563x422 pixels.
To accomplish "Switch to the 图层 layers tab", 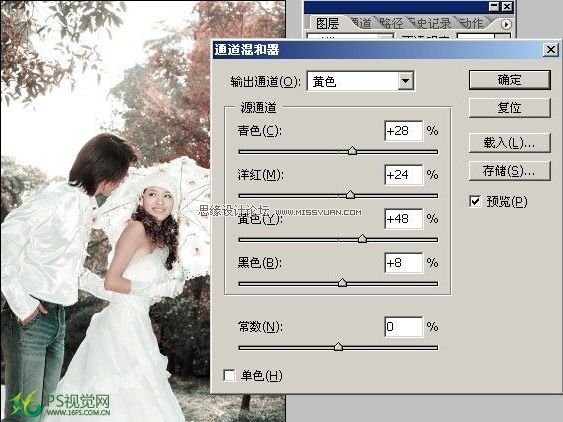I will (x=327, y=24).
